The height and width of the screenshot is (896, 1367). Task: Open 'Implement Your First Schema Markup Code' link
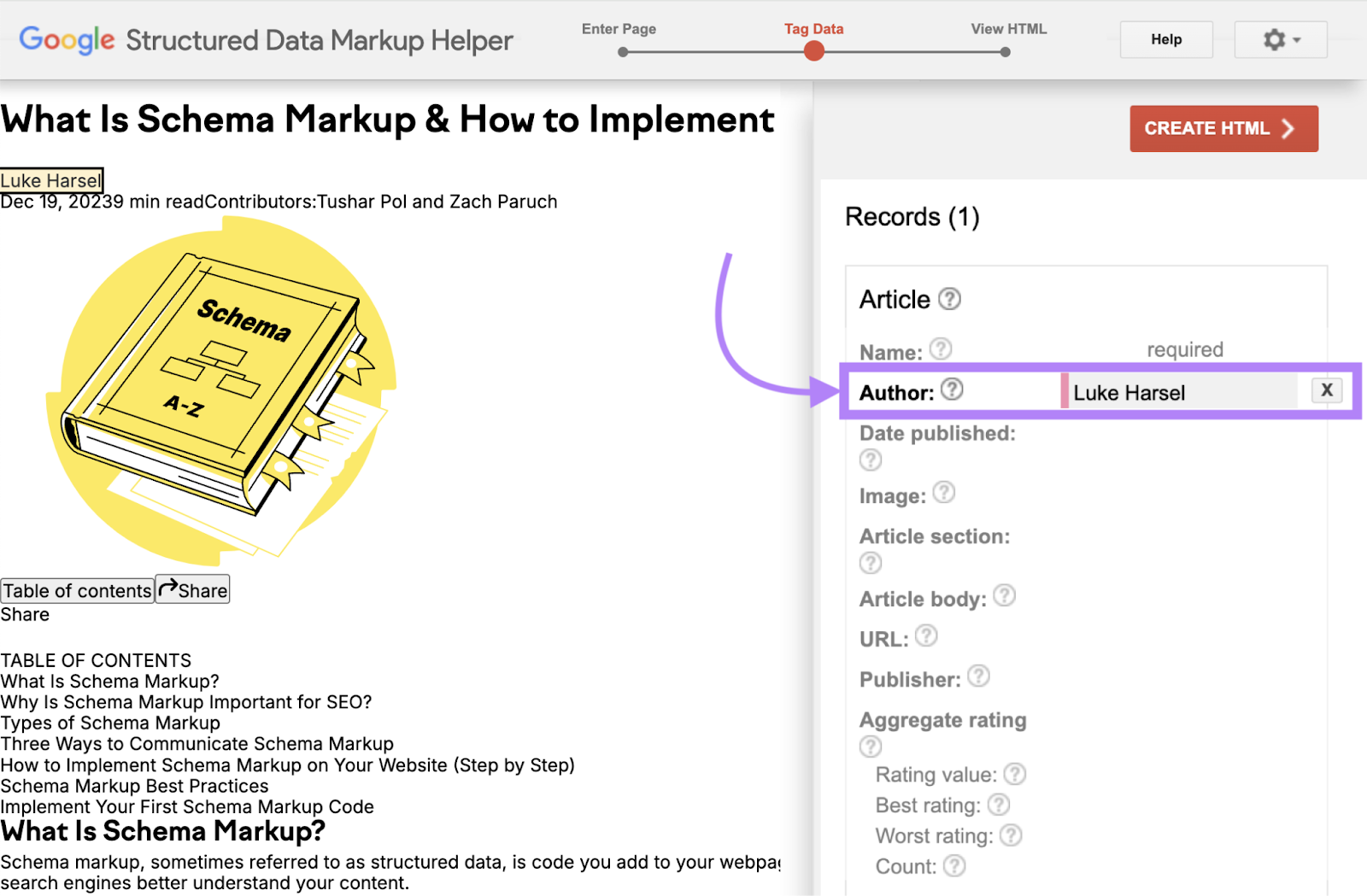coord(187,806)
